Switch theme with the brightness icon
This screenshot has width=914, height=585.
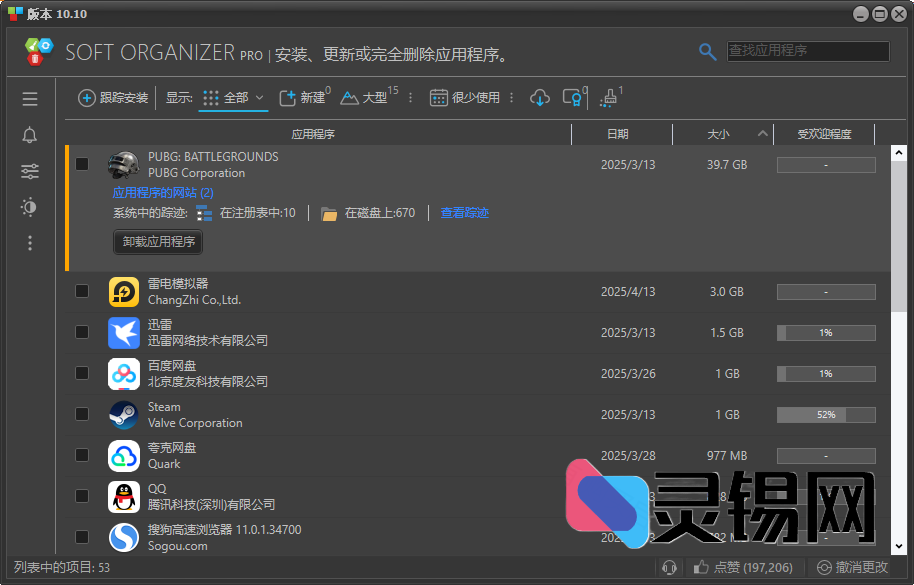coord(29,207)
